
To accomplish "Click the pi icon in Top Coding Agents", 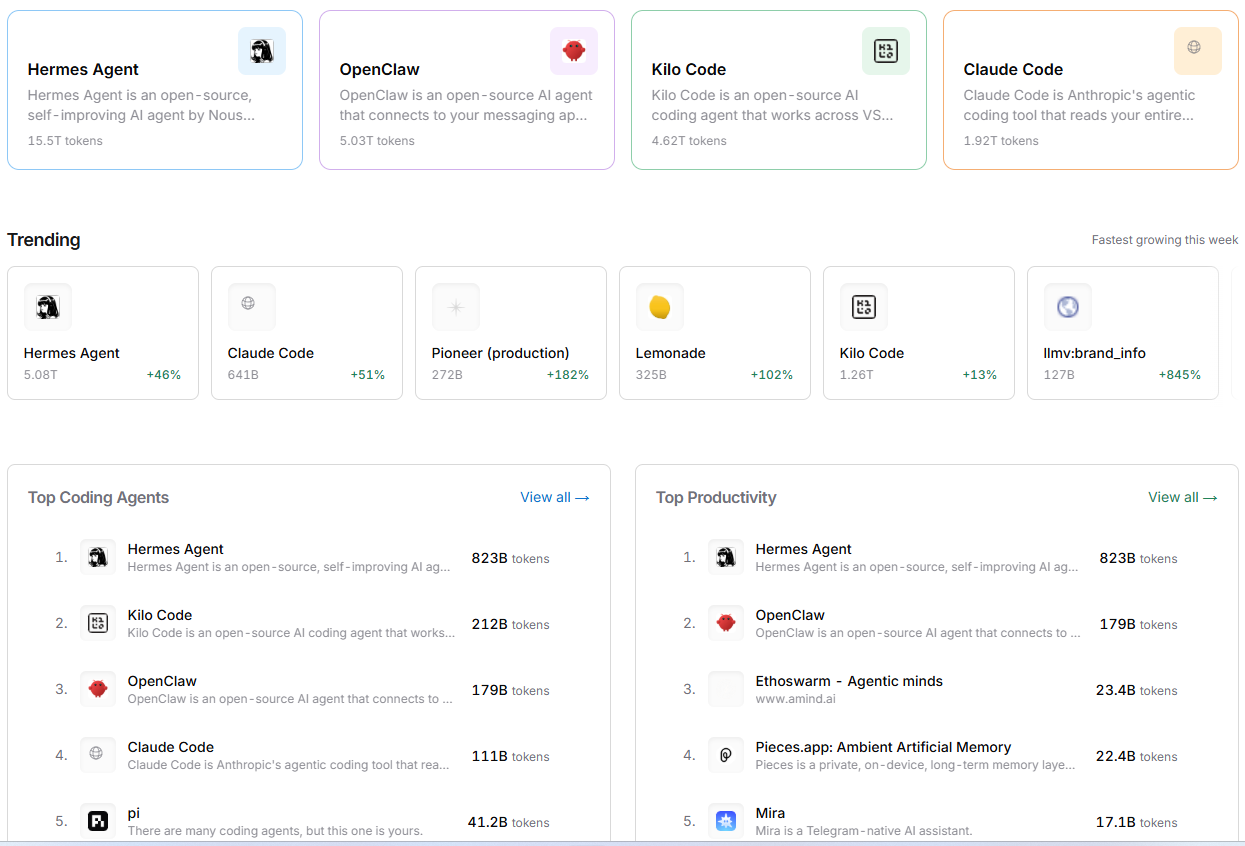I will [x=98, y=821].
